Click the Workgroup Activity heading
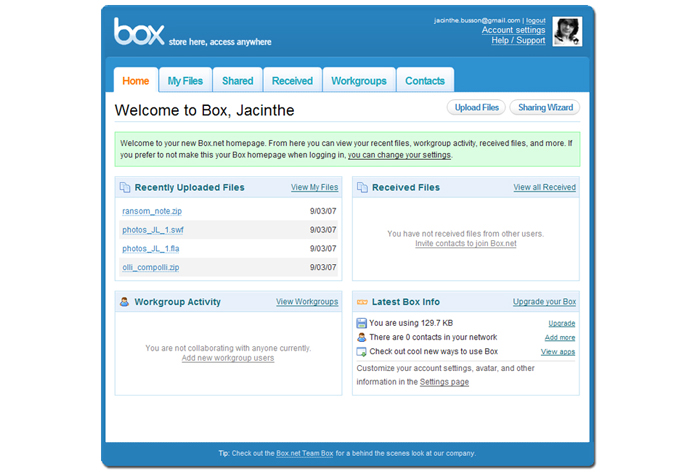 pyautogui.click(x=177, y=302)
